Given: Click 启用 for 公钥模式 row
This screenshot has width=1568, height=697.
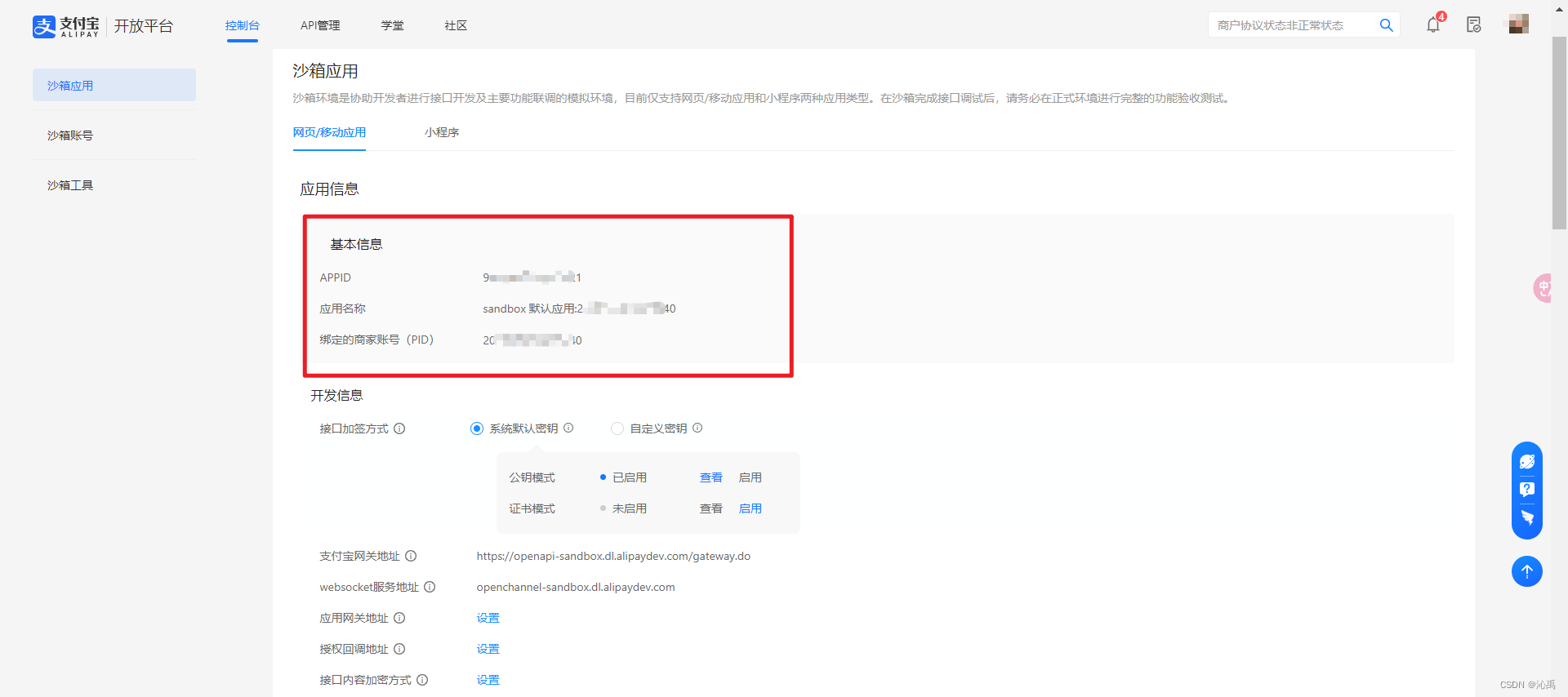Looking at the screenshot, I should point(751,477).
